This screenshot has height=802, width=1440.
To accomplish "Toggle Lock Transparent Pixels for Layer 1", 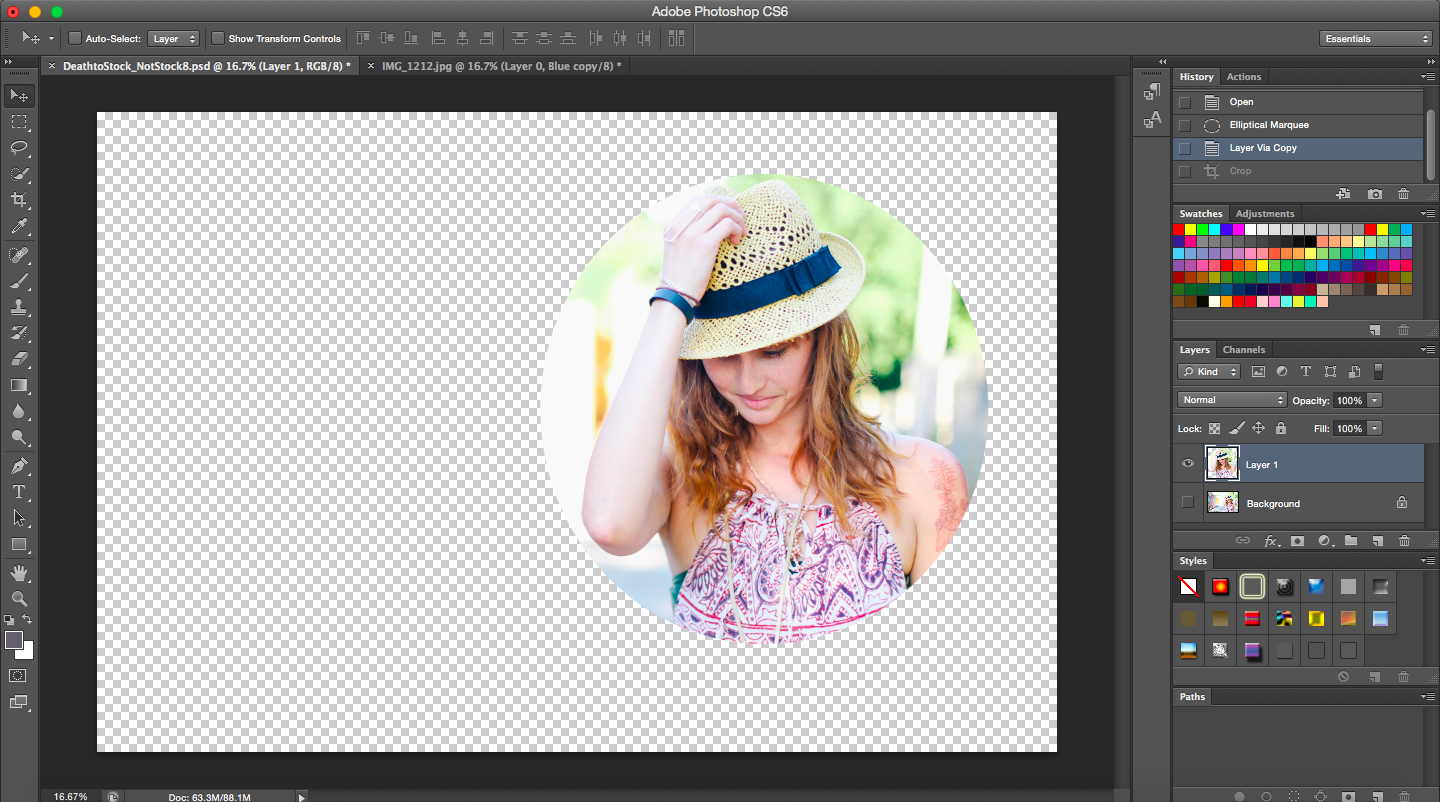I will click(x=1213, y=428).
